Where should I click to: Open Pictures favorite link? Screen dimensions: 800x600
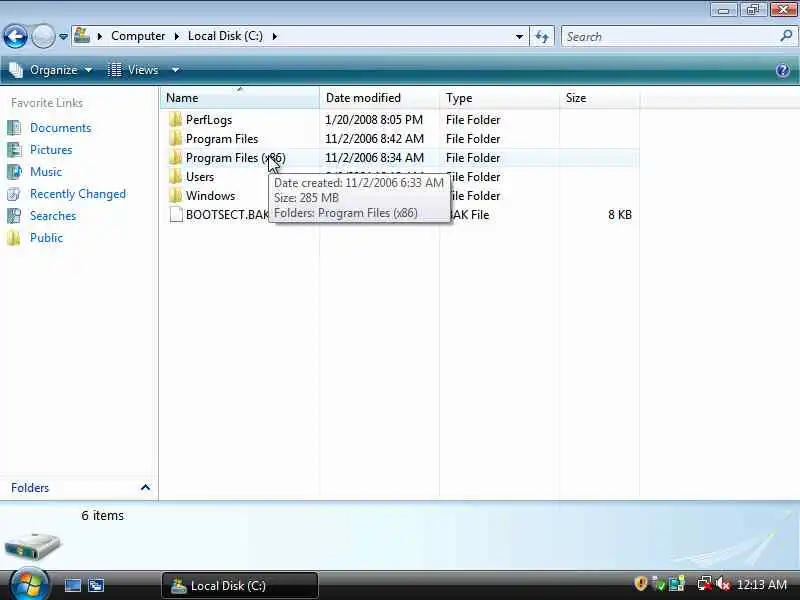coord(51,149)
